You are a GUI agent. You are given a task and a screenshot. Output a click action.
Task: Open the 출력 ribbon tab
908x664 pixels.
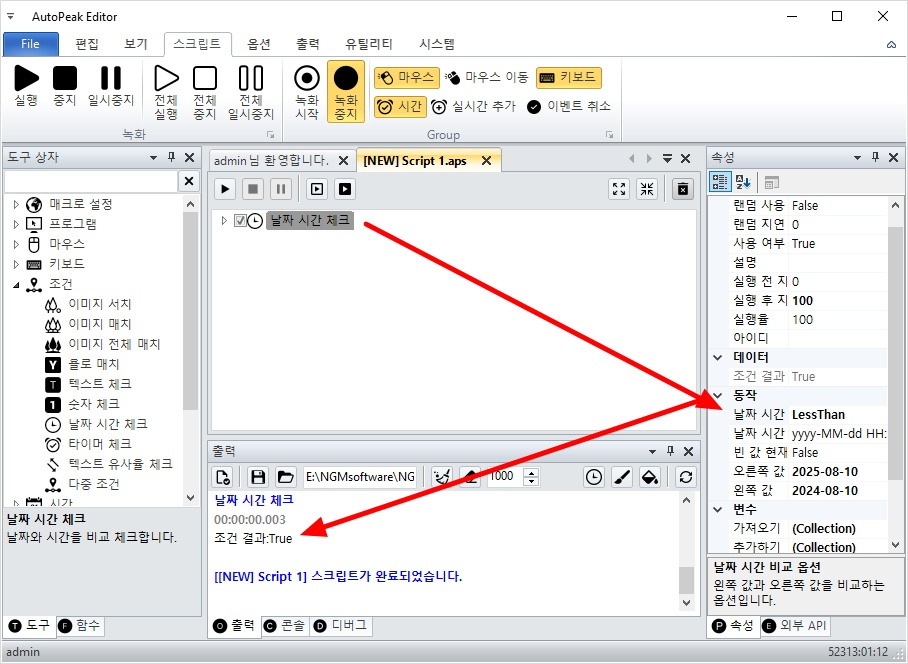point(307,44)
